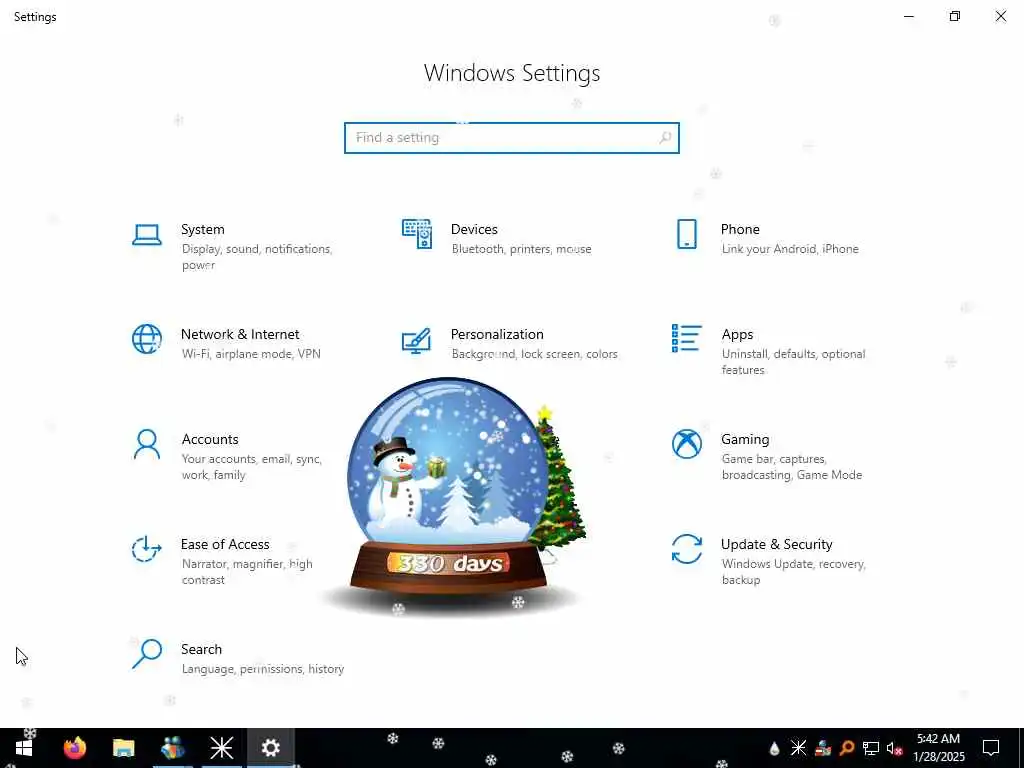Open Search settings title
This screenshot has width=1024, height=768.
201,650
